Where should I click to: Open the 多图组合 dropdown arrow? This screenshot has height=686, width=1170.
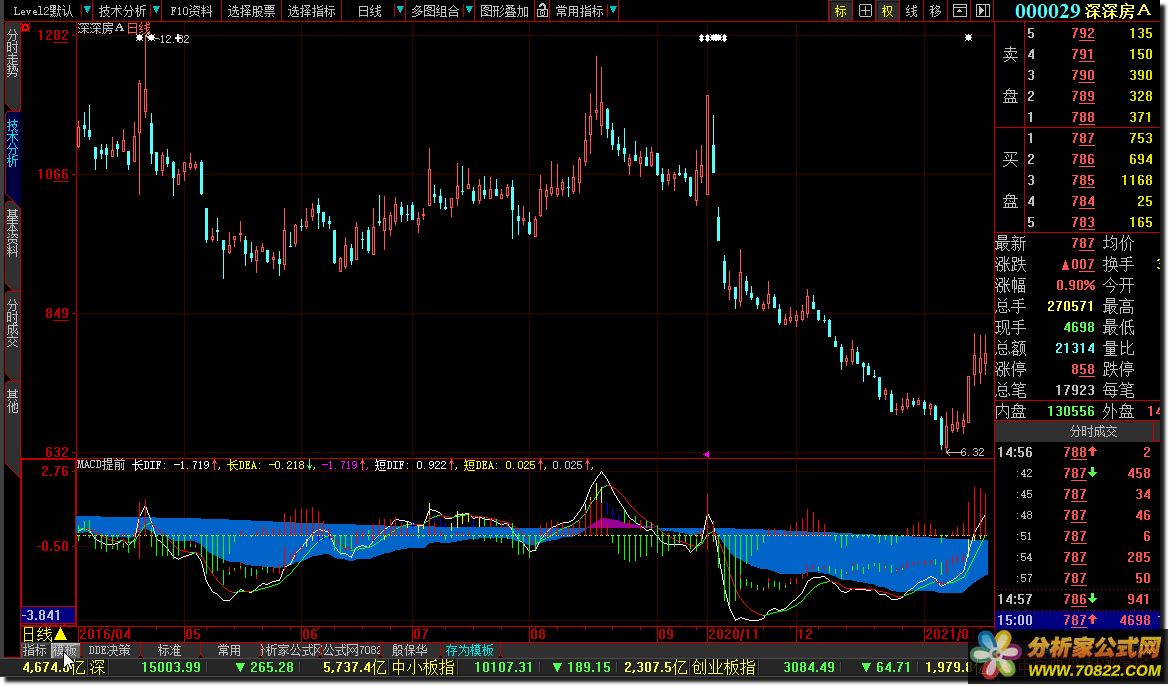pyautogui.click(x=468, y=10)
